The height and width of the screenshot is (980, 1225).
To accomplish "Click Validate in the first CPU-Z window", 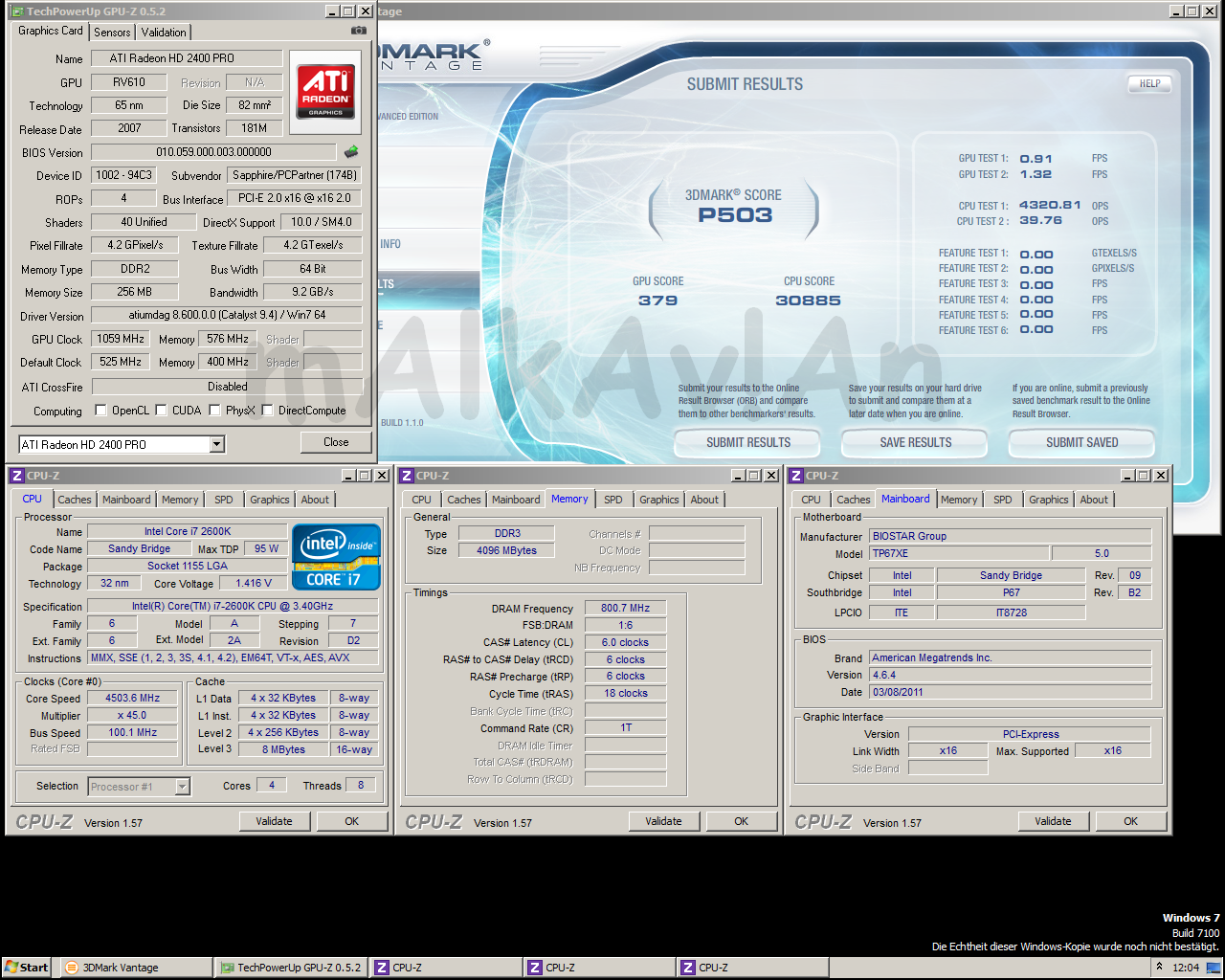I will 275,821.
